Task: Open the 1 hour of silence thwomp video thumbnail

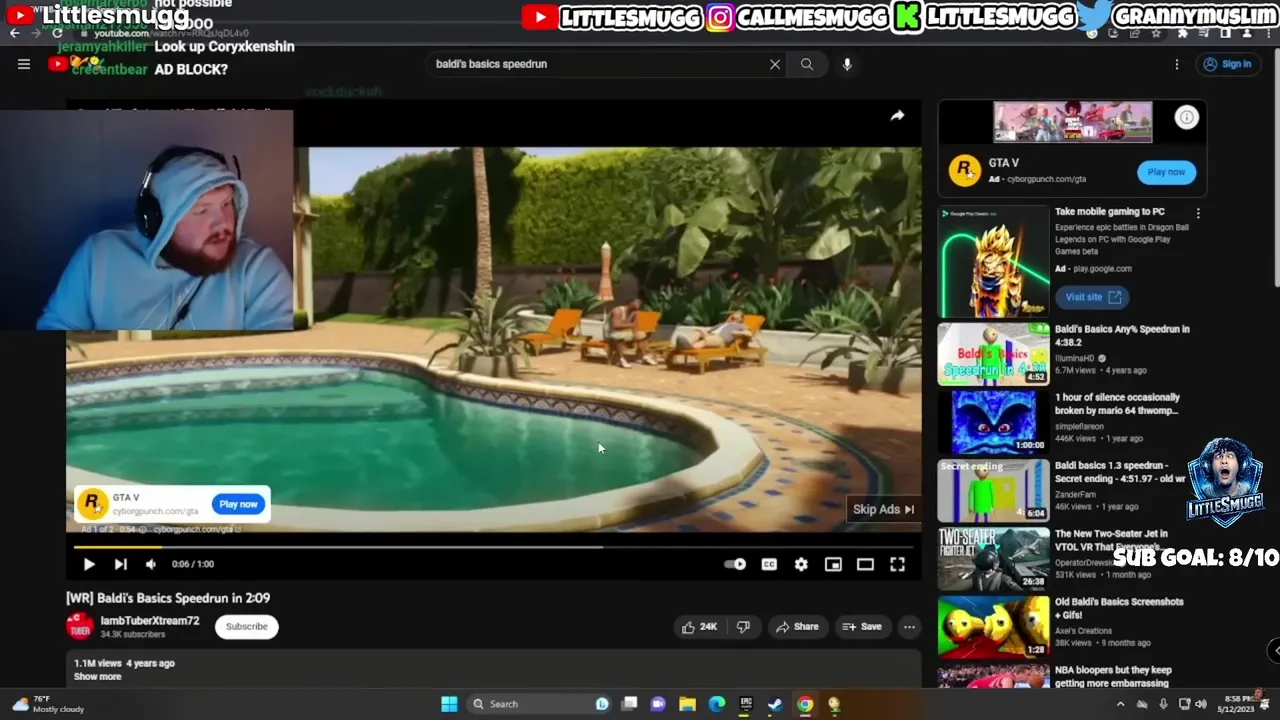Action: pyautogui.click(x=993, y=422)
